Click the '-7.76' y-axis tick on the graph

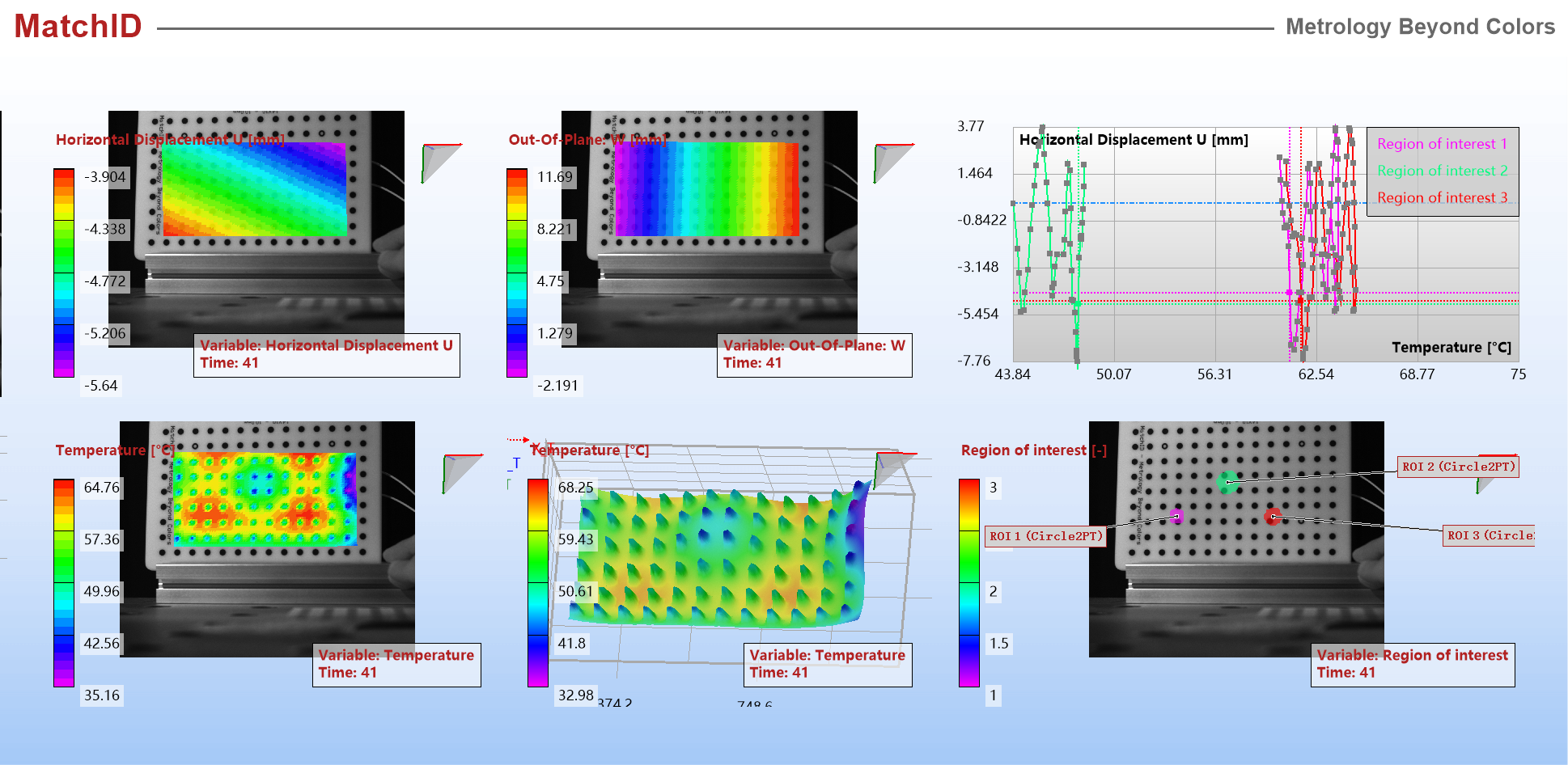tap(974, 361)
